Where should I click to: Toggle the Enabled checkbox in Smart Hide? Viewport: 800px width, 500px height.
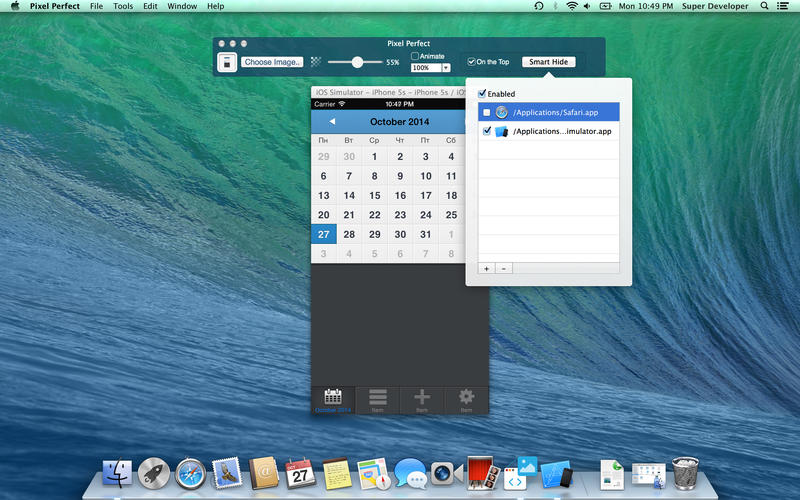click(482, 94)
